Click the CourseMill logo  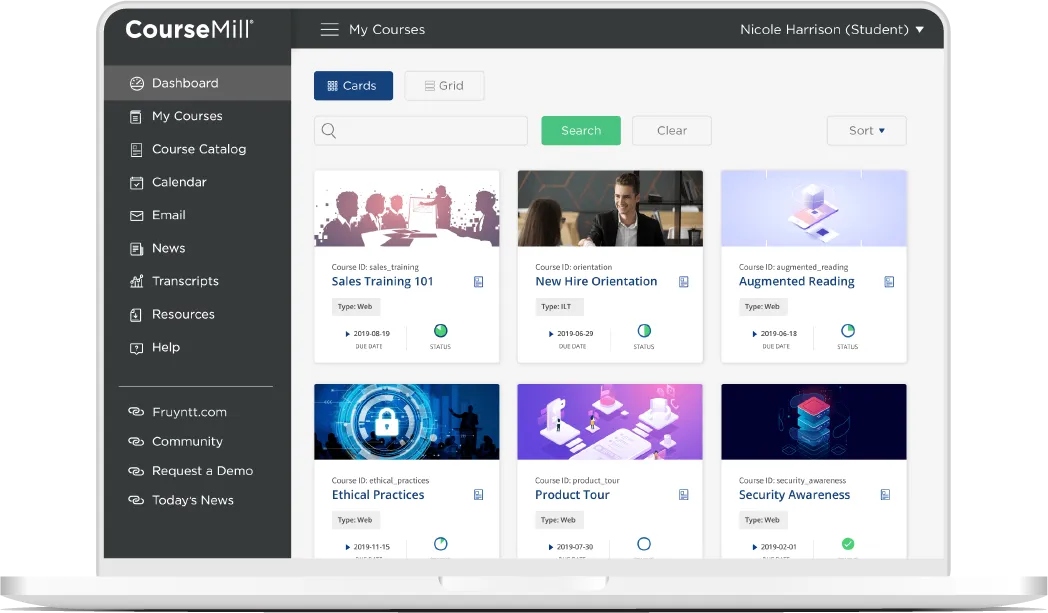coord(189,29)
